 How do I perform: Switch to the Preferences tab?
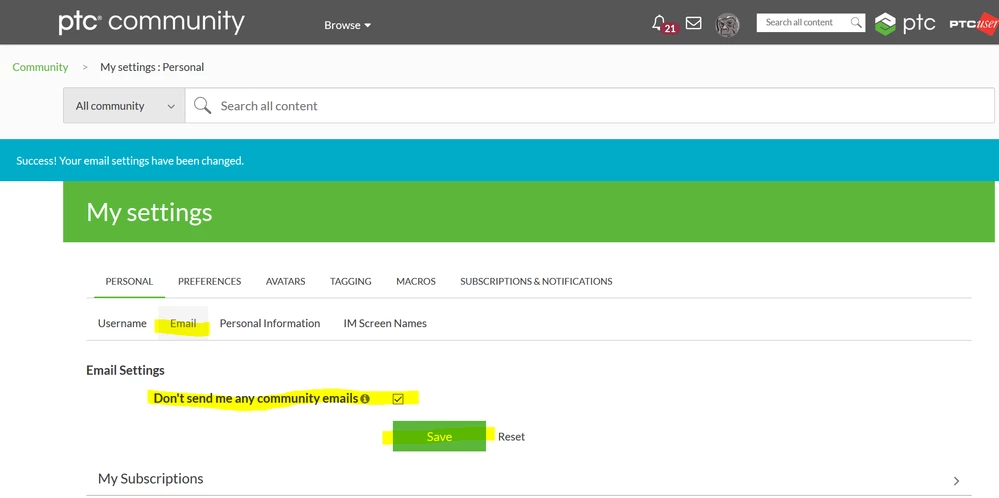point(210,281)
